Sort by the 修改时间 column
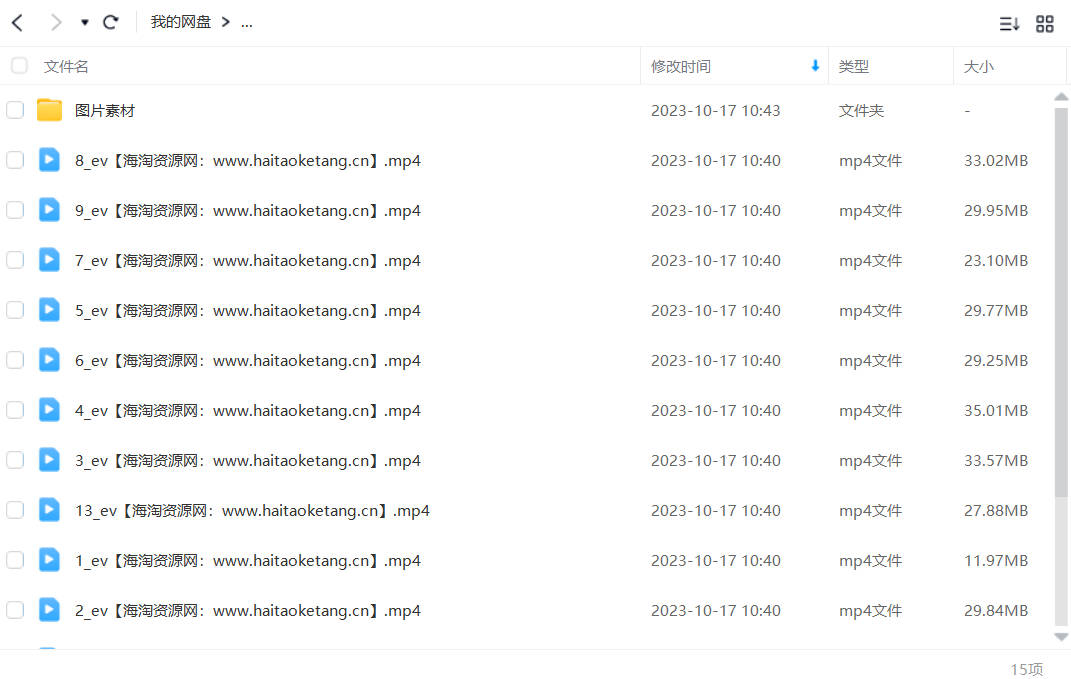Viewport: 1071px width, 679px height. point(680,66)
